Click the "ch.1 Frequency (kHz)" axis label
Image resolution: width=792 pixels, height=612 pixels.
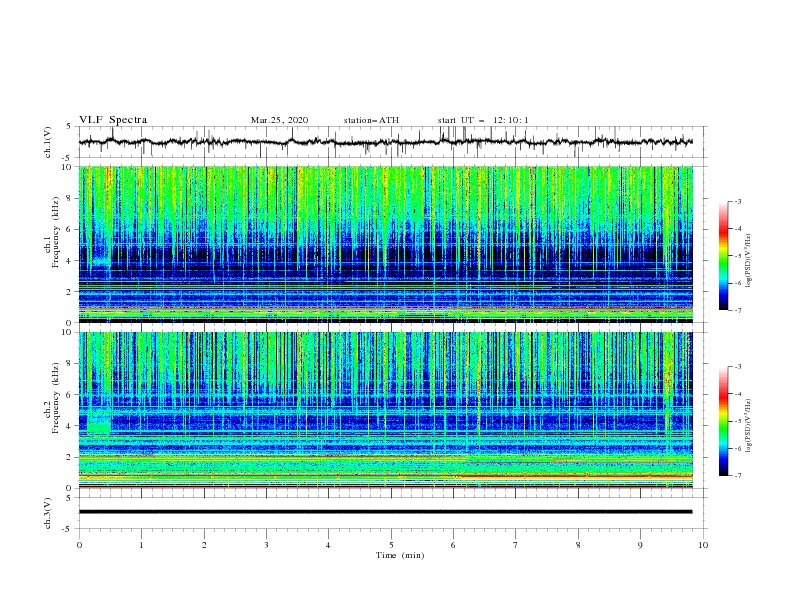[52, 232]
